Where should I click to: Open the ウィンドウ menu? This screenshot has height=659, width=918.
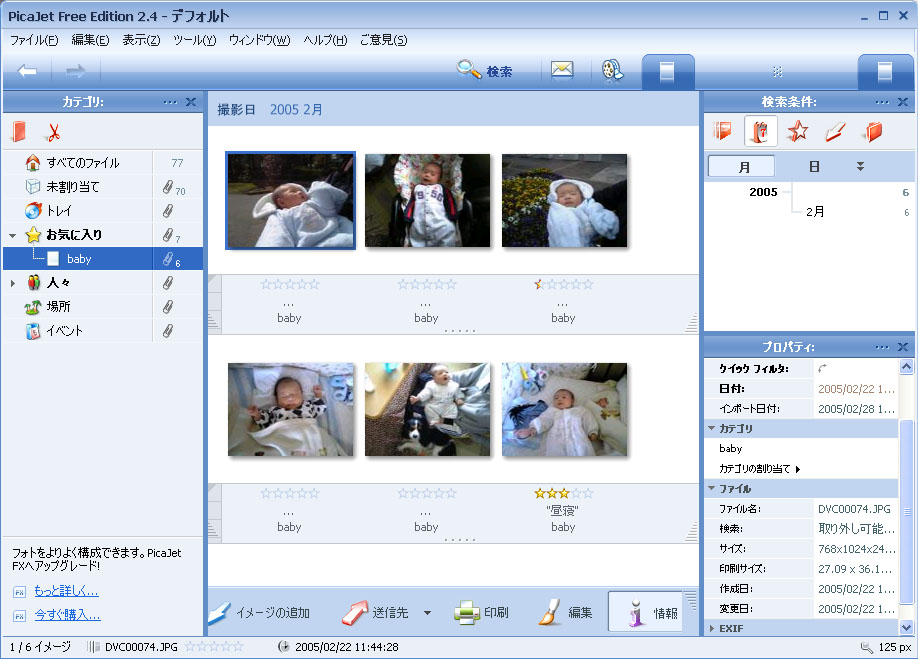(x=259, y=40)
